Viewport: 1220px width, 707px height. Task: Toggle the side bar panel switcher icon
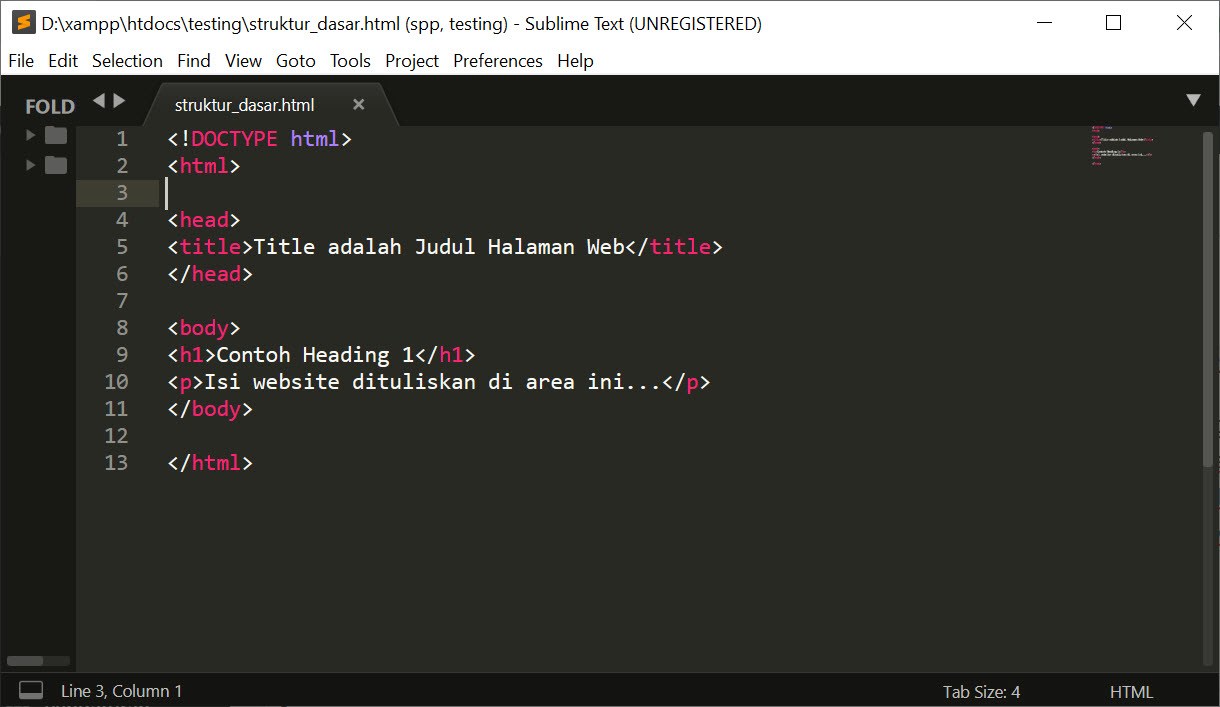pos(31,691)
